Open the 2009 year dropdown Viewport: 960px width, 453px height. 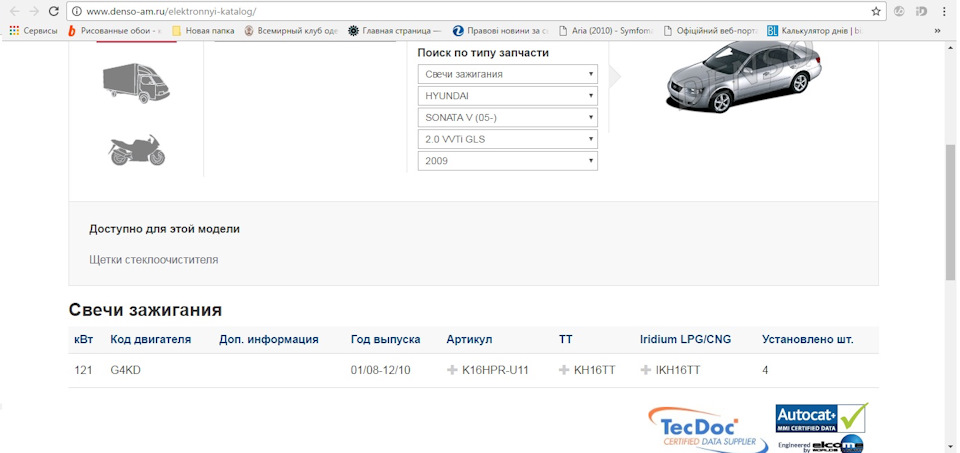508,161
